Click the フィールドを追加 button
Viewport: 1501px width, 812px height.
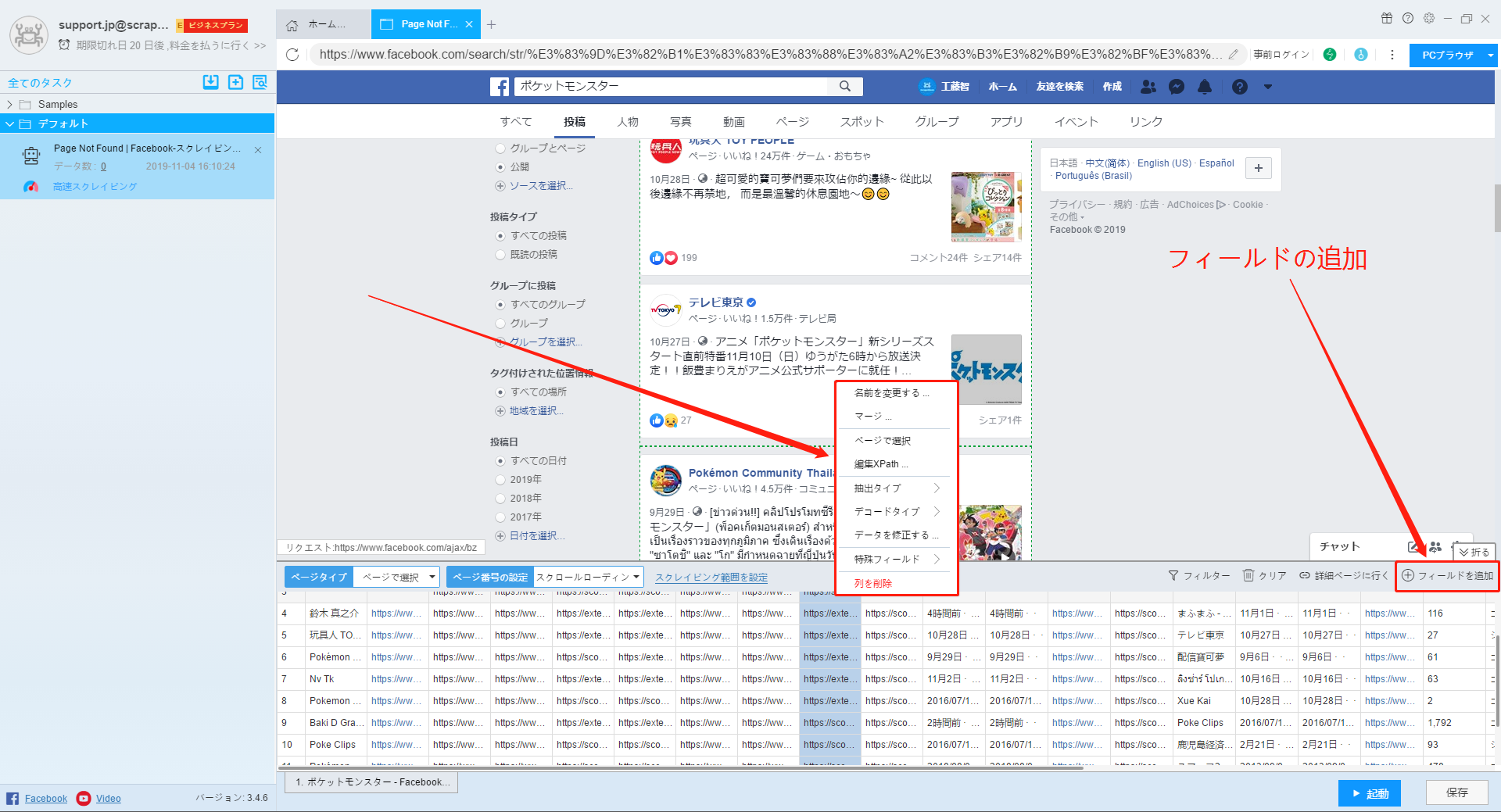coord(1447,576)
